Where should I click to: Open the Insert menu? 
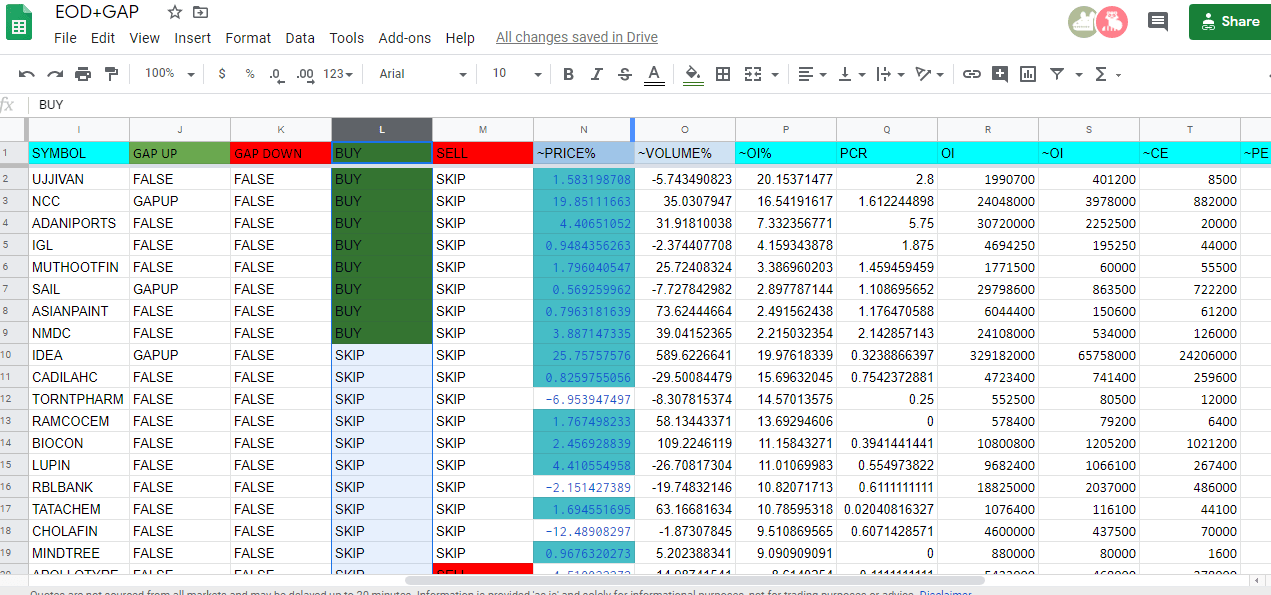pyautogui.click(x=193, y=38)
